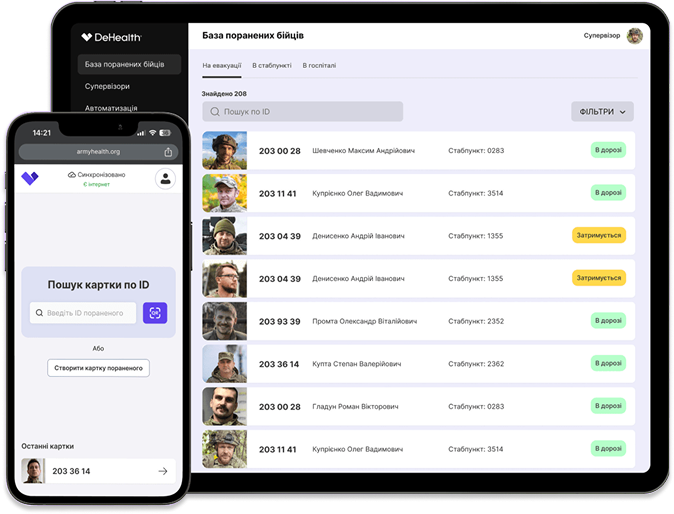Viewport: 674px width, 514px height.
Task: Tap the armyhealth.org address bar
Action: coord(98,152)
